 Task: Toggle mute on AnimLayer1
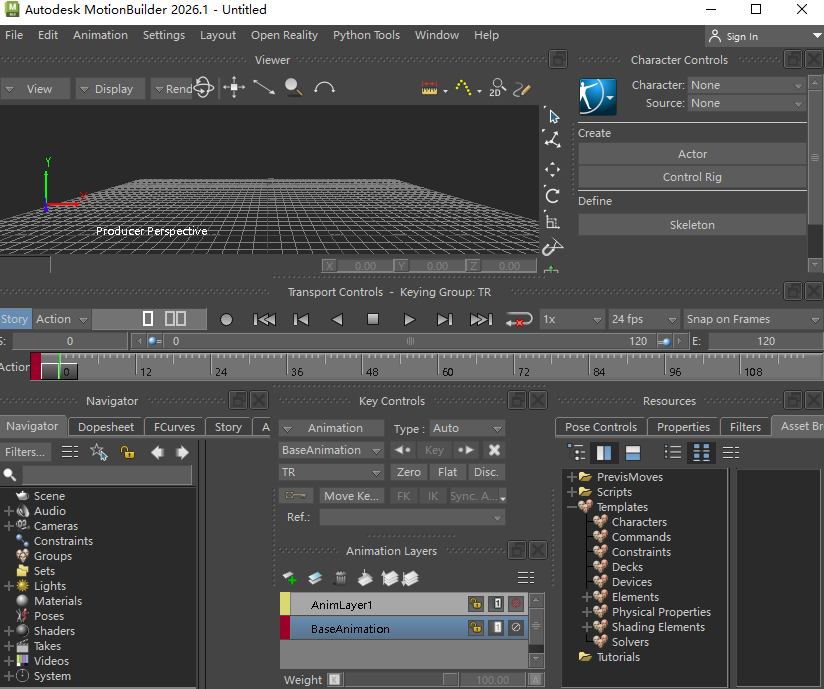tap(516, 603)
